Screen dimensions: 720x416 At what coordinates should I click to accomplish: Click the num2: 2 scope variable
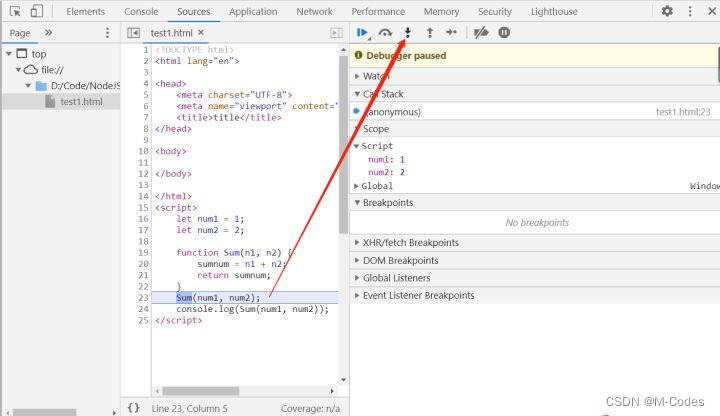386,172
